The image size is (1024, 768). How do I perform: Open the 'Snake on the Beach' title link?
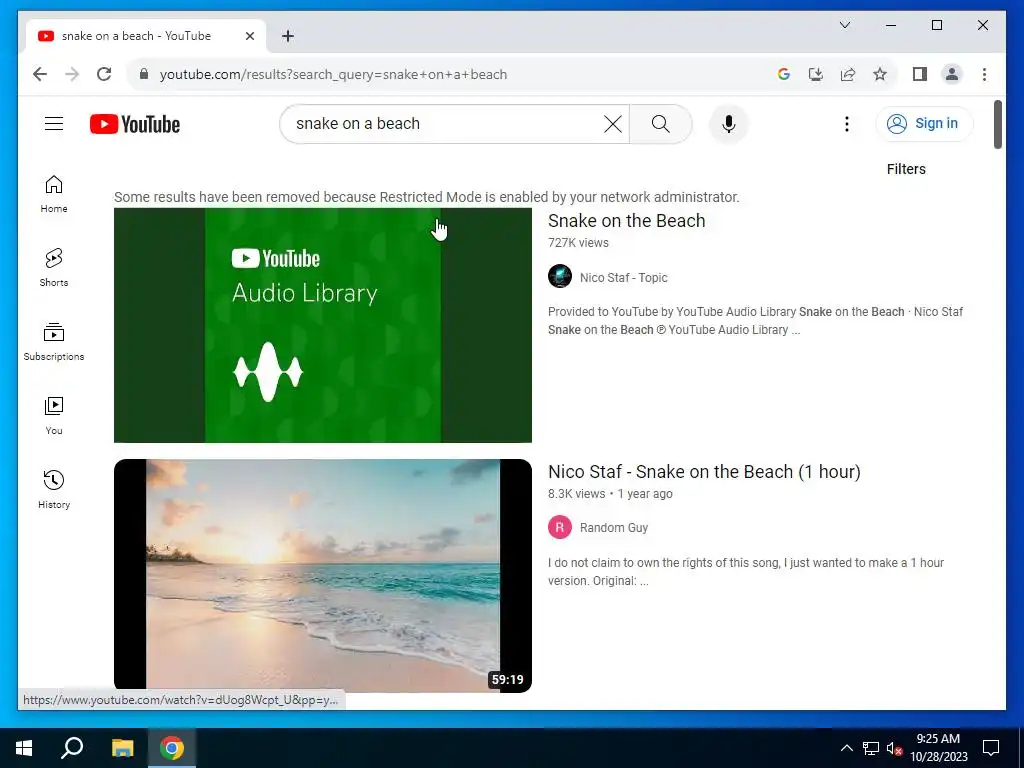(x=626, y=221)
